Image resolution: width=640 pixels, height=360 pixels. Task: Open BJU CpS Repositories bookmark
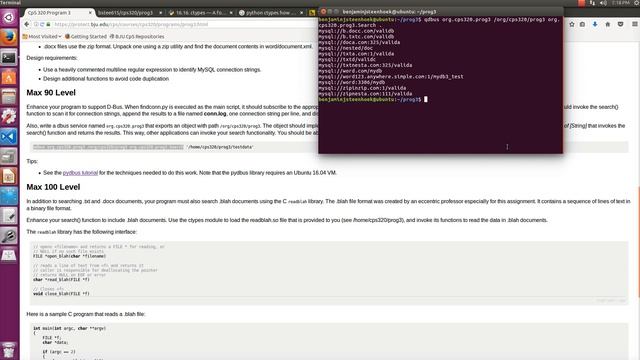point(137,36)
